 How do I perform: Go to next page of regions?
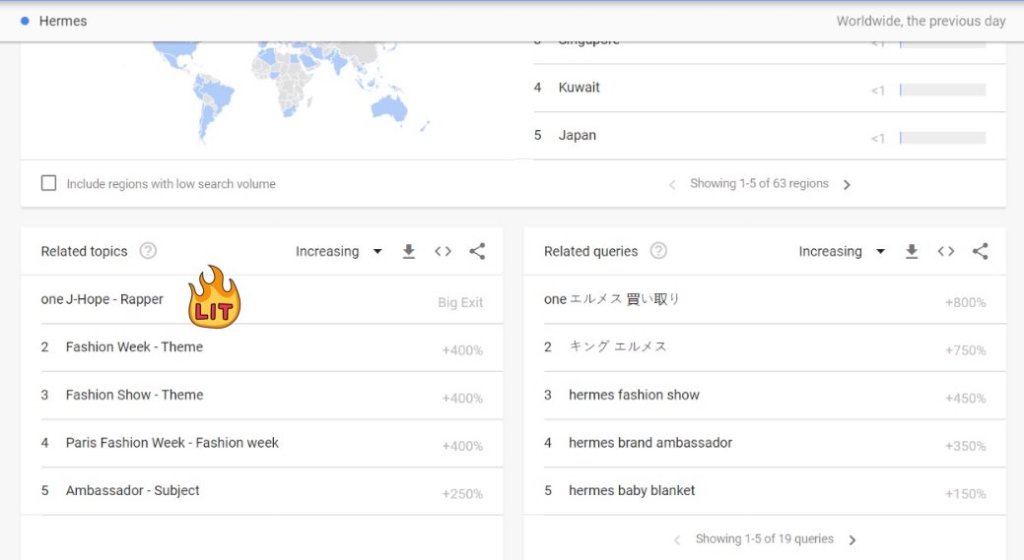847,185
